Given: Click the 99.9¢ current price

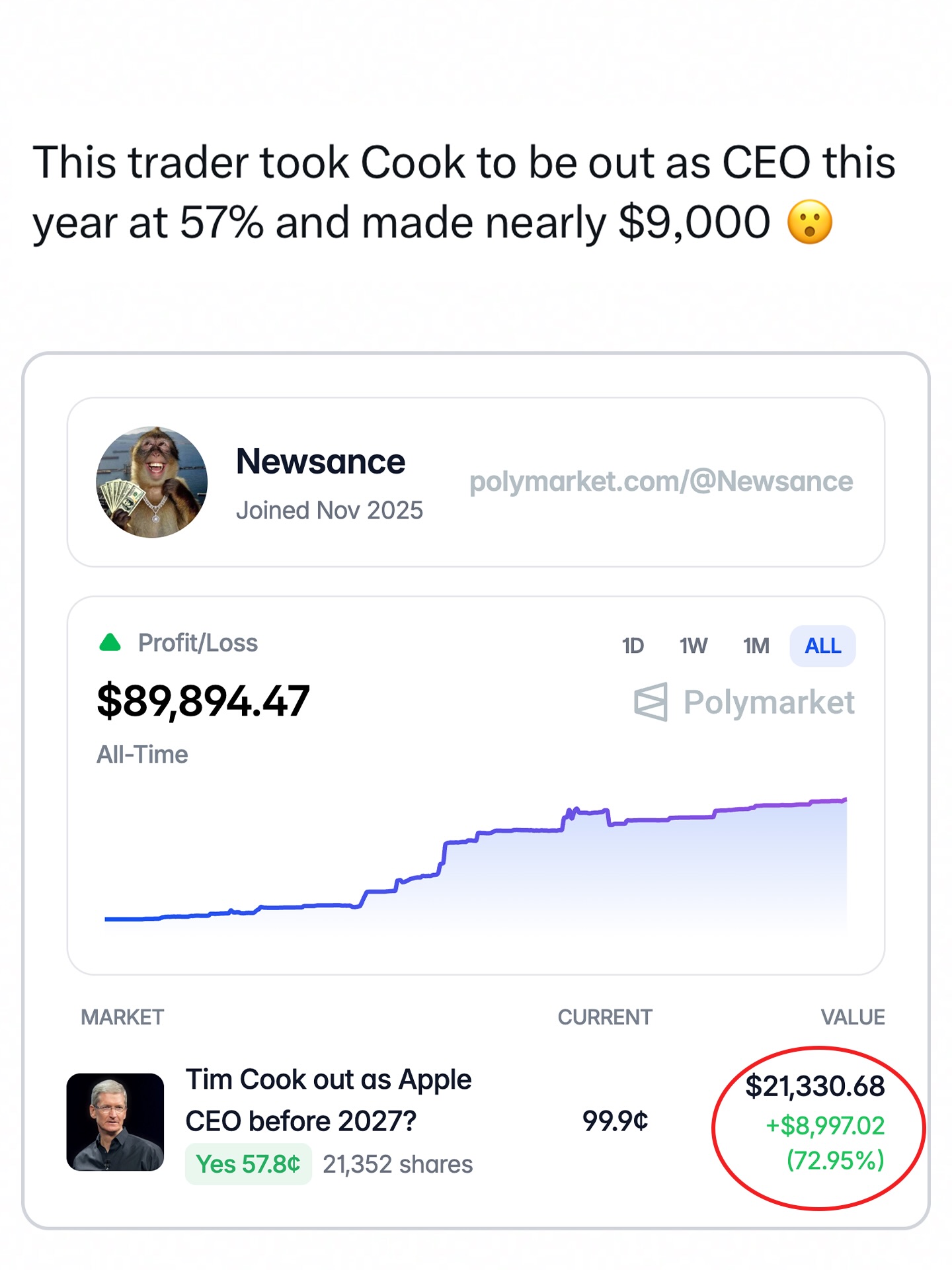Looking at the screenshot, I should click(x=615, y=1121).
